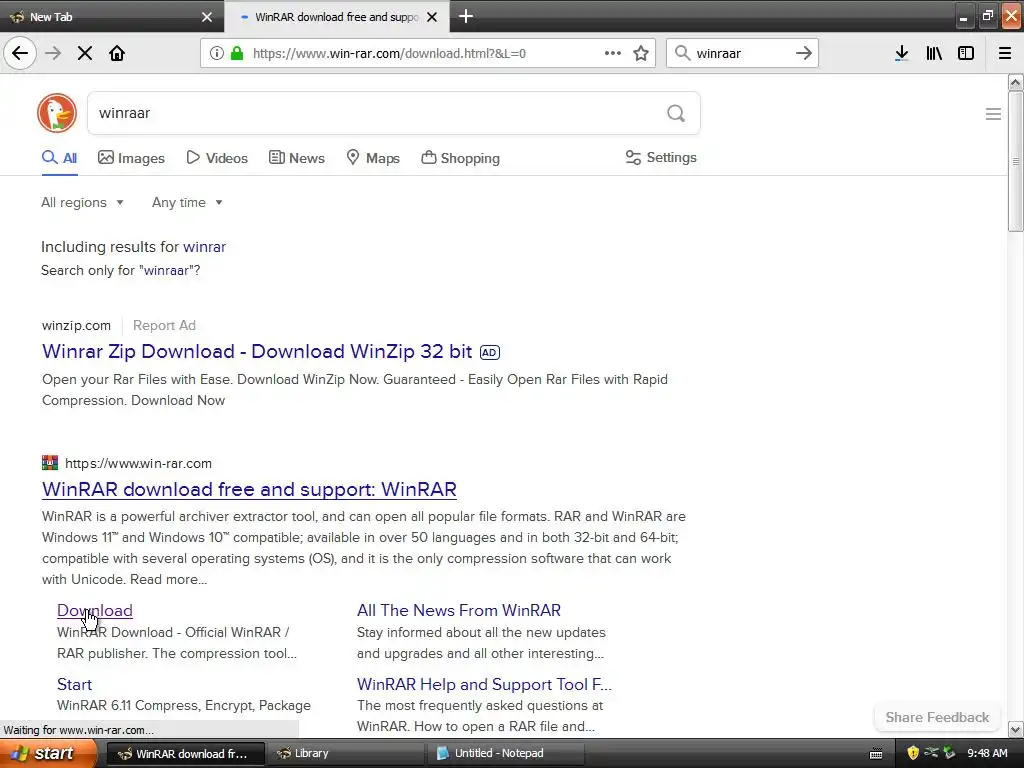Viewport: 1024px width, 768px height.
Task: Click the green padlock security icon
Action: point(237,53)
